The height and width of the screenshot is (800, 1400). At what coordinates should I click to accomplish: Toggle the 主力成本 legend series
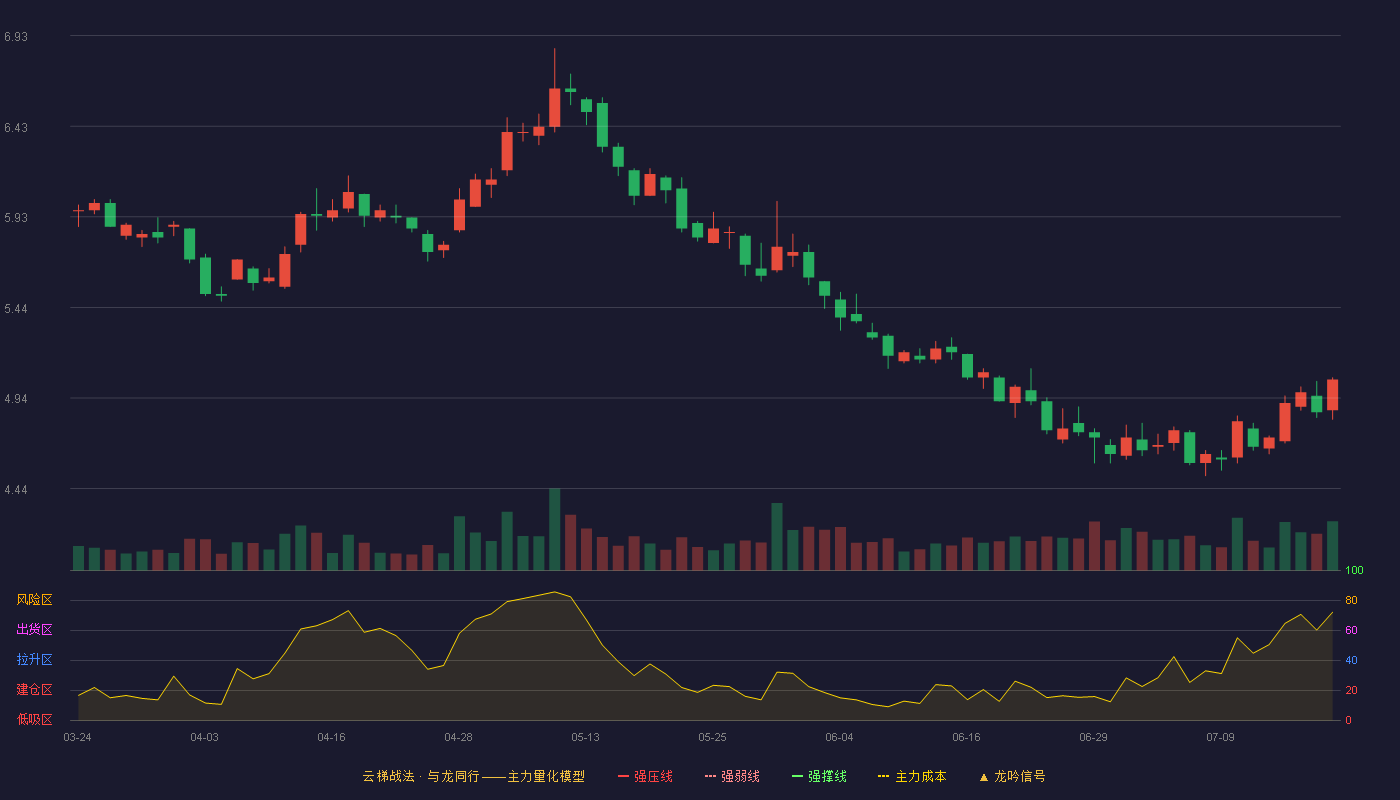(912, 776)
